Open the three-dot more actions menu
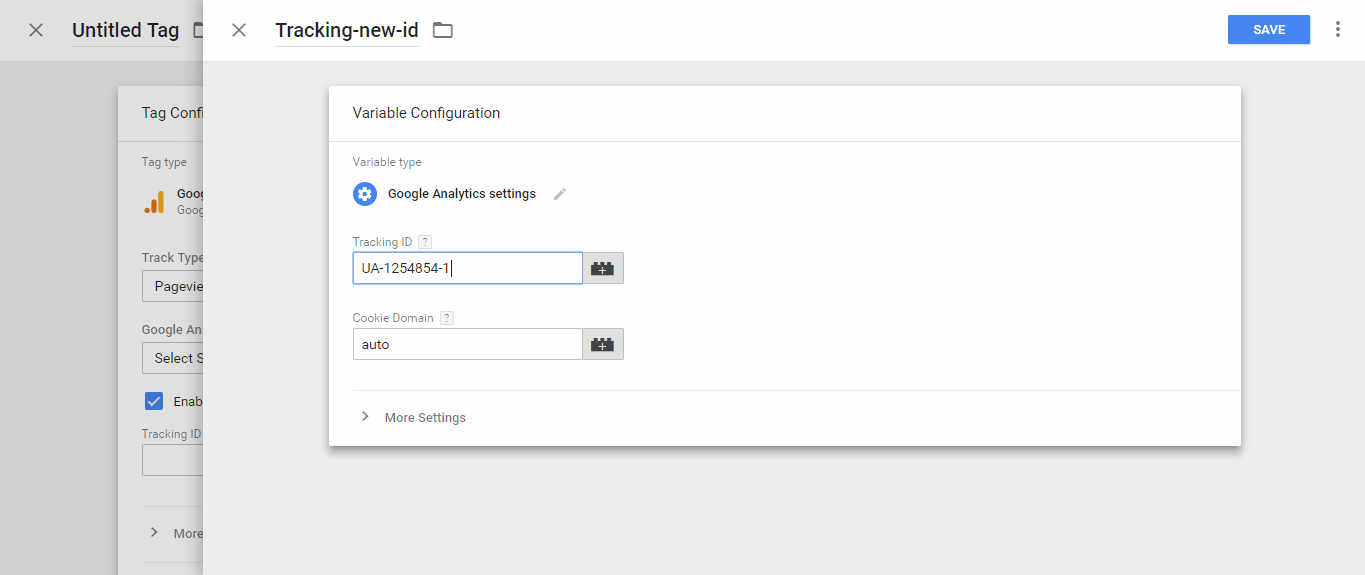Viewport: 1365px width, 575px height. click(1338, 30)
